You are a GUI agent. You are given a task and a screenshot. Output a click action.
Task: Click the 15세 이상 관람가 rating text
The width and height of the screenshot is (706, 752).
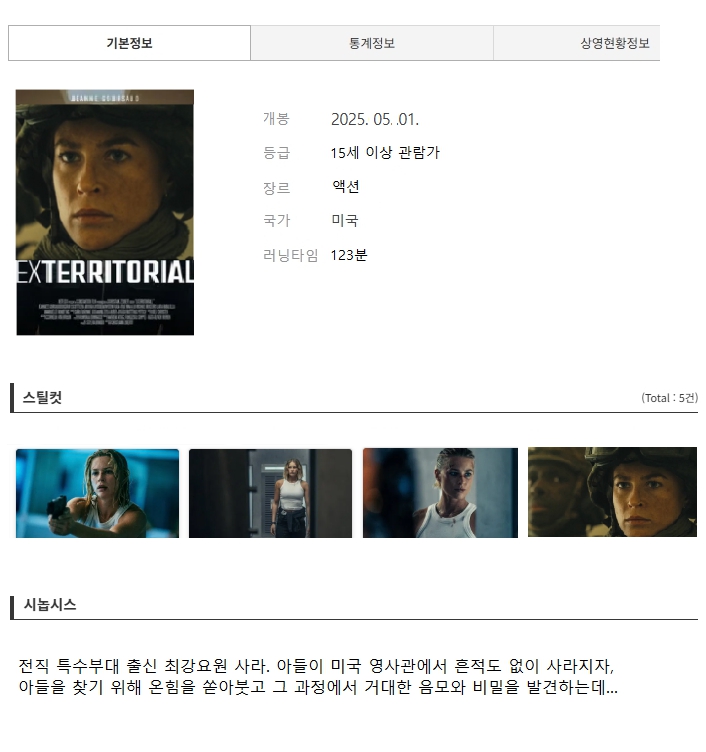[385, 153]
